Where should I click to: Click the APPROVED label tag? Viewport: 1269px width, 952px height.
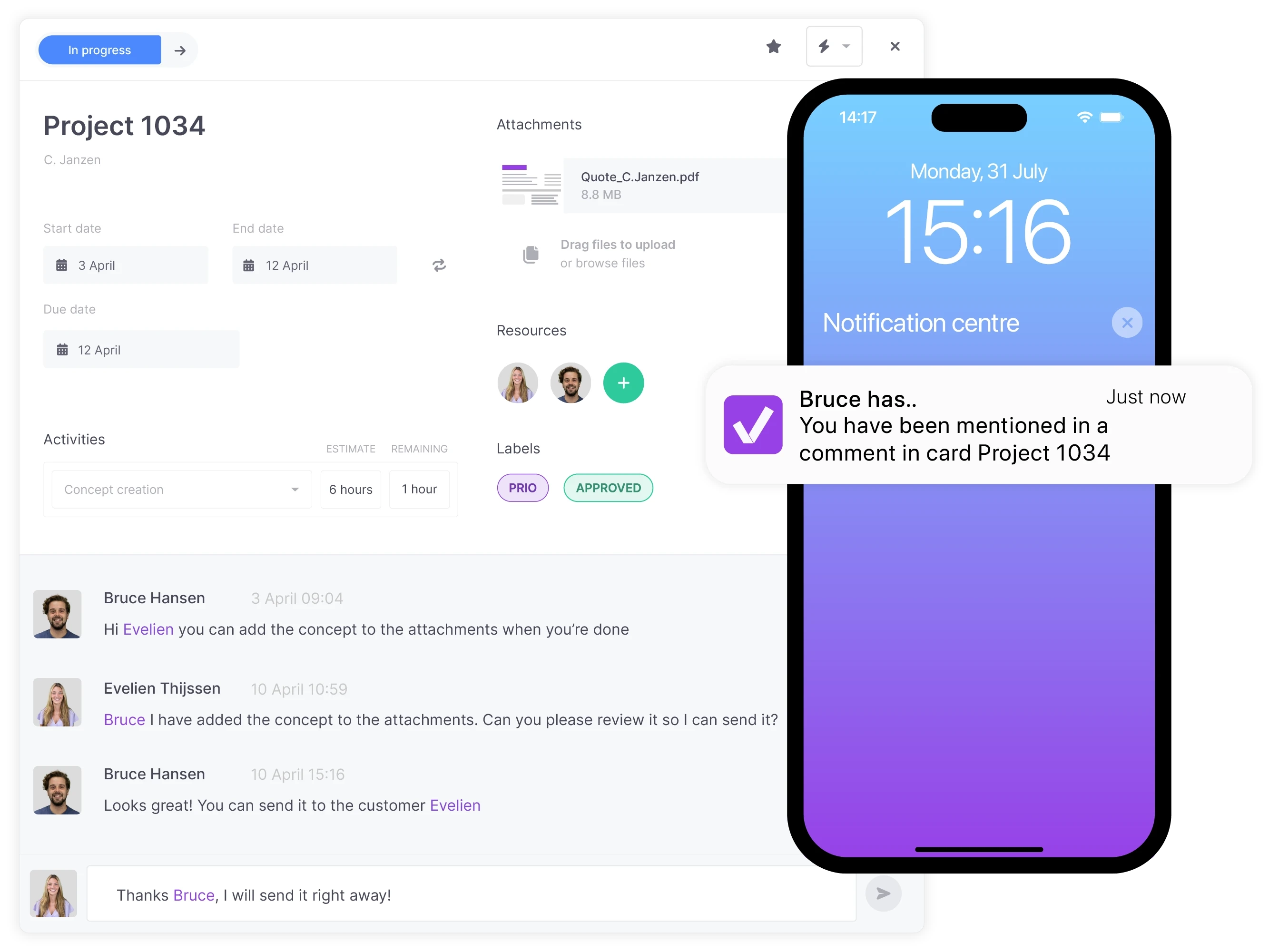point(607,487)
